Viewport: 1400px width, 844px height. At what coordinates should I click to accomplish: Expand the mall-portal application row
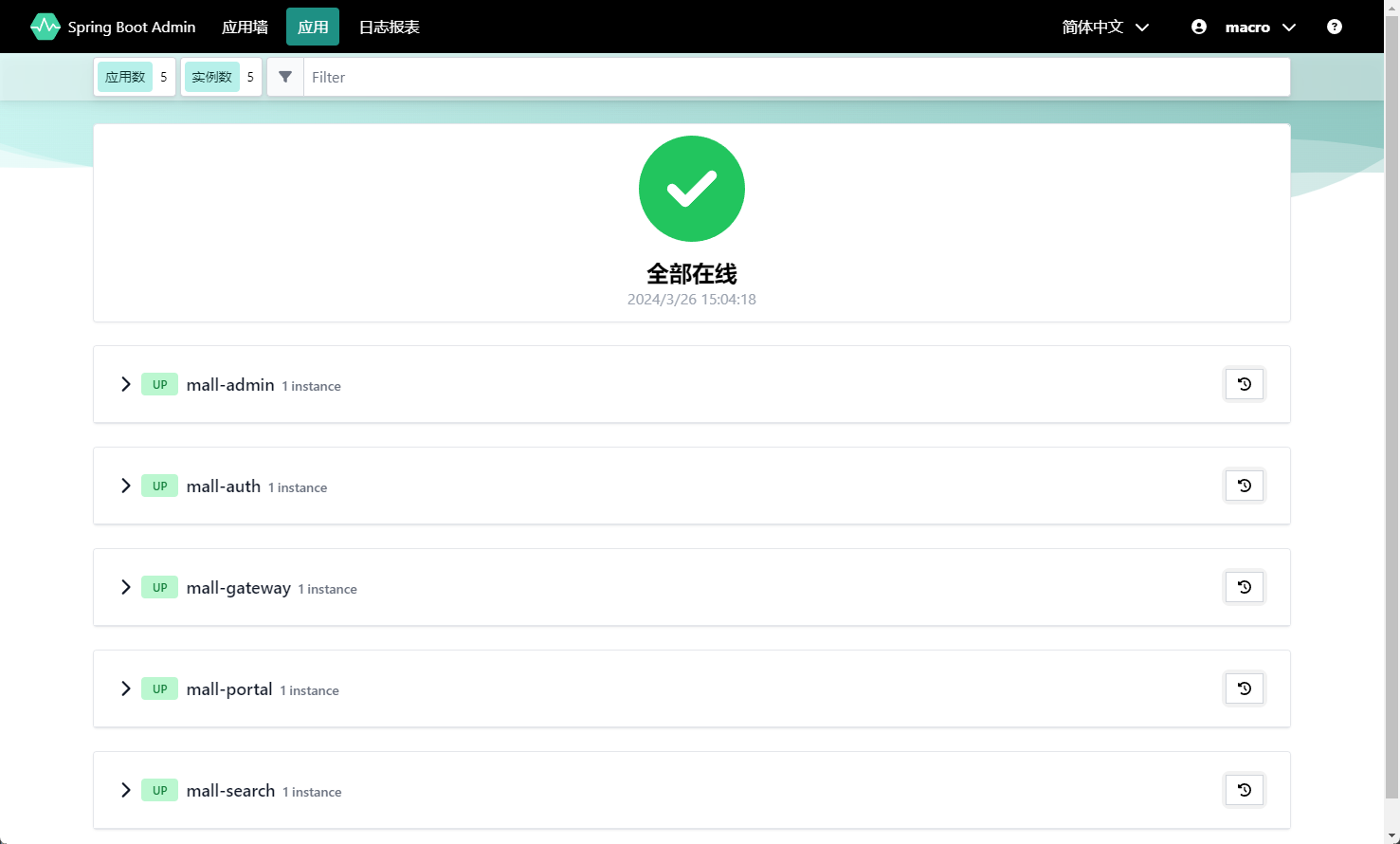click(125, 688)
